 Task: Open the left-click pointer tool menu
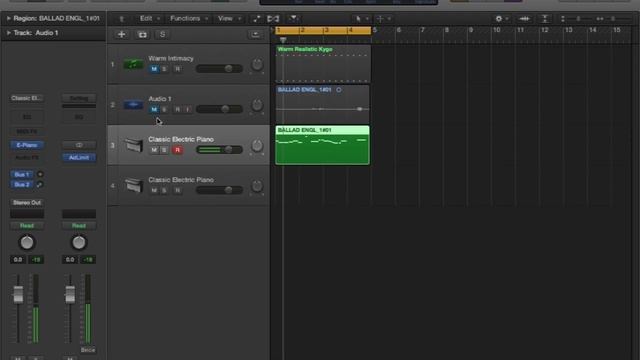click(361, 19)
